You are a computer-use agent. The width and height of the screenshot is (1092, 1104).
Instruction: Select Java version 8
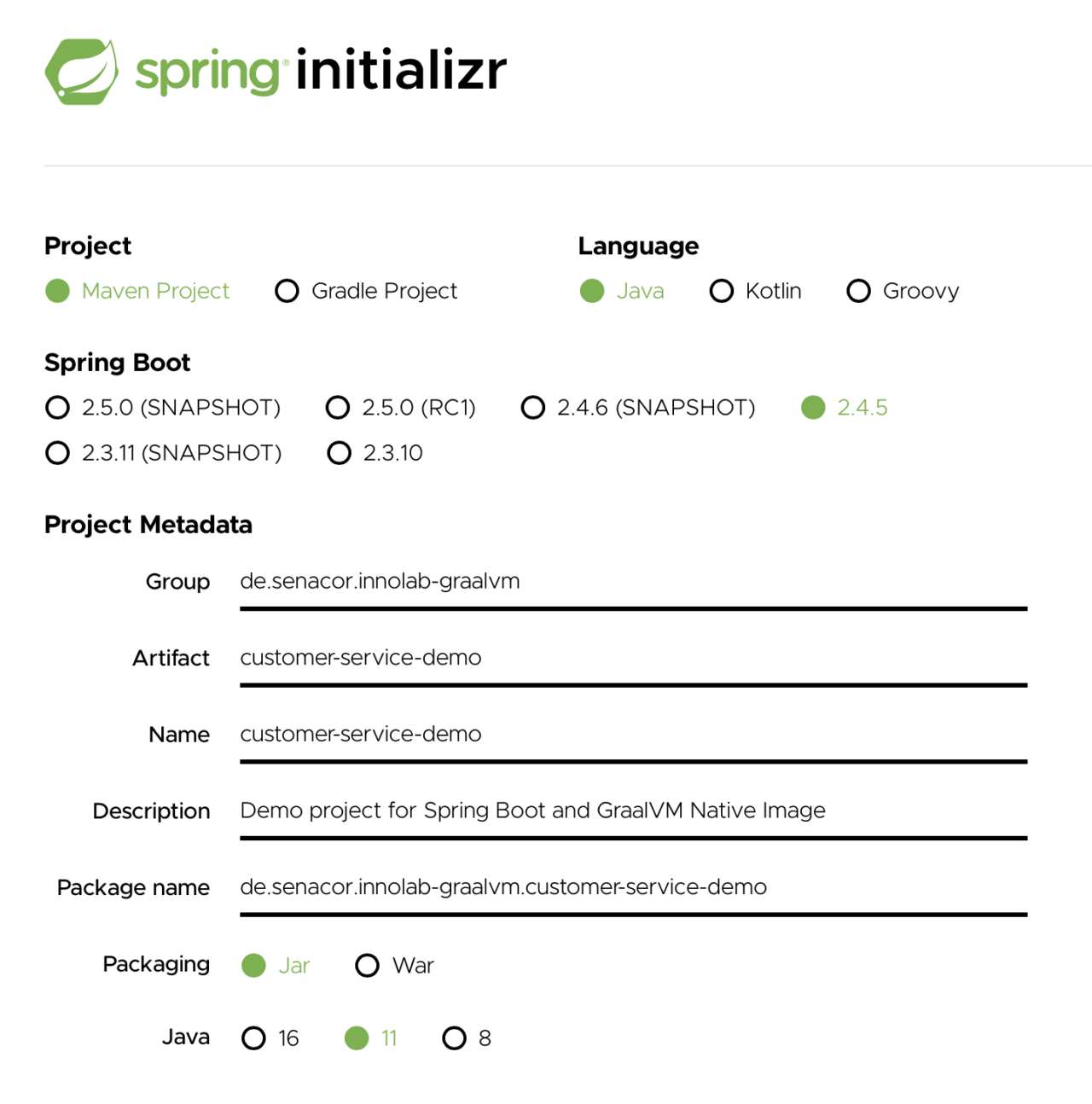[x=453, y=1038]
